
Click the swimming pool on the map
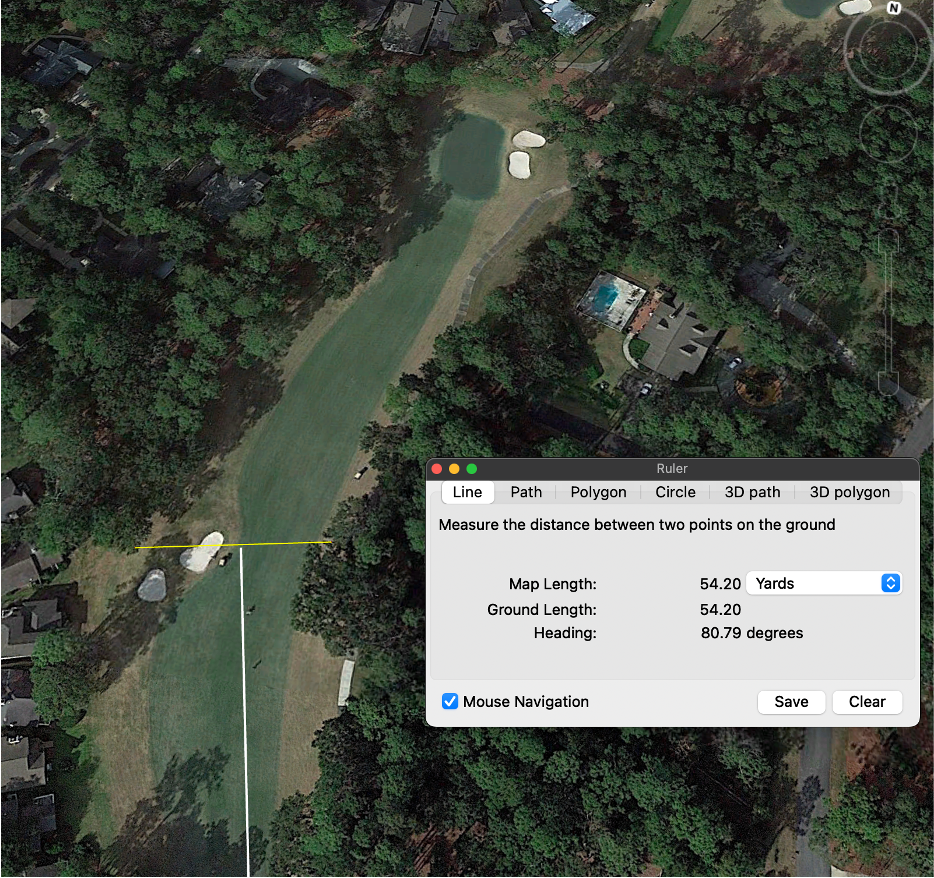pos(604,296)
